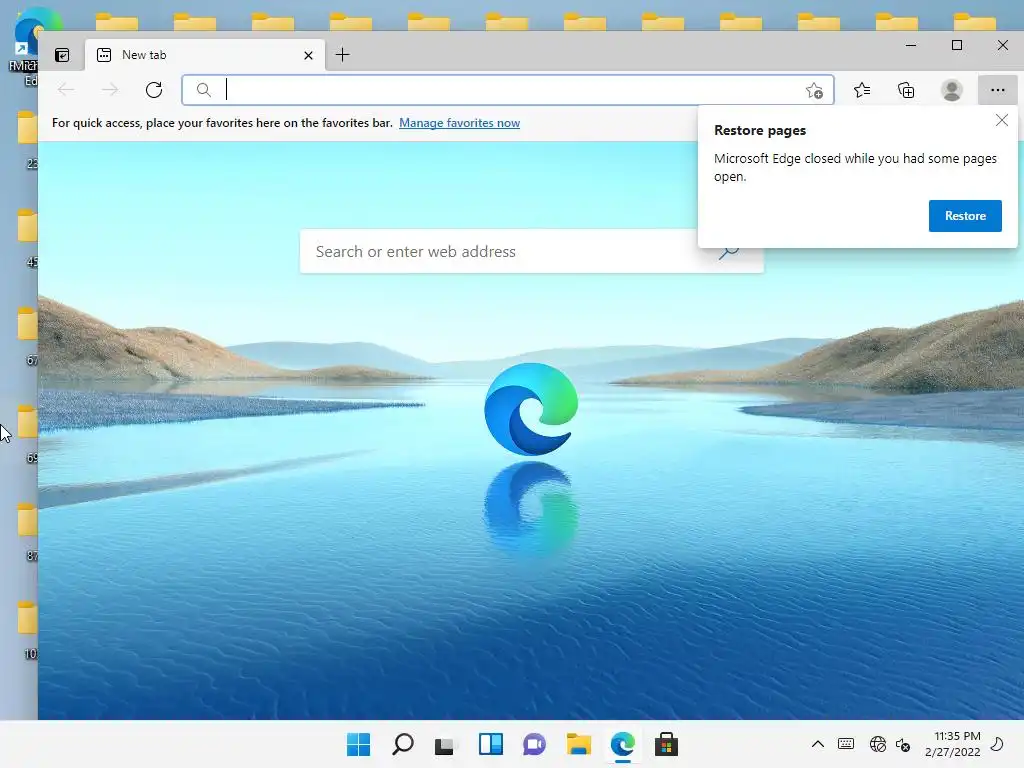This screenshot has height=768, width=1024.
Task: Open the user profile icon
Action: pos(952,90)
